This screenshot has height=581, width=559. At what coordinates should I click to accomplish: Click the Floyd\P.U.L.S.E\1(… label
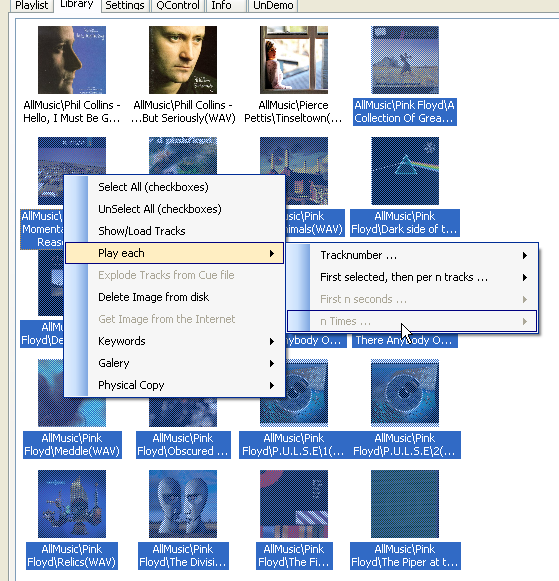coord(293,451)
